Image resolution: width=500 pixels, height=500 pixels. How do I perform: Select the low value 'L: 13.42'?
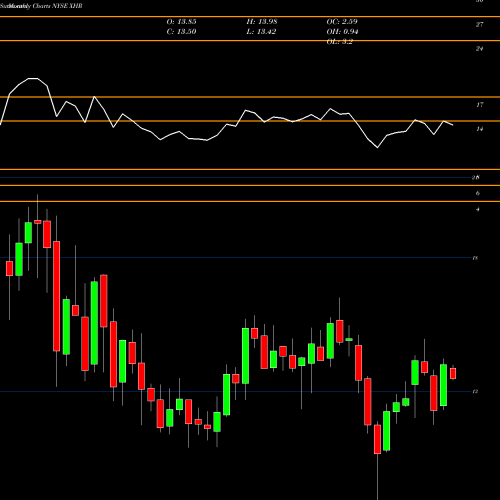pos(262,32)
